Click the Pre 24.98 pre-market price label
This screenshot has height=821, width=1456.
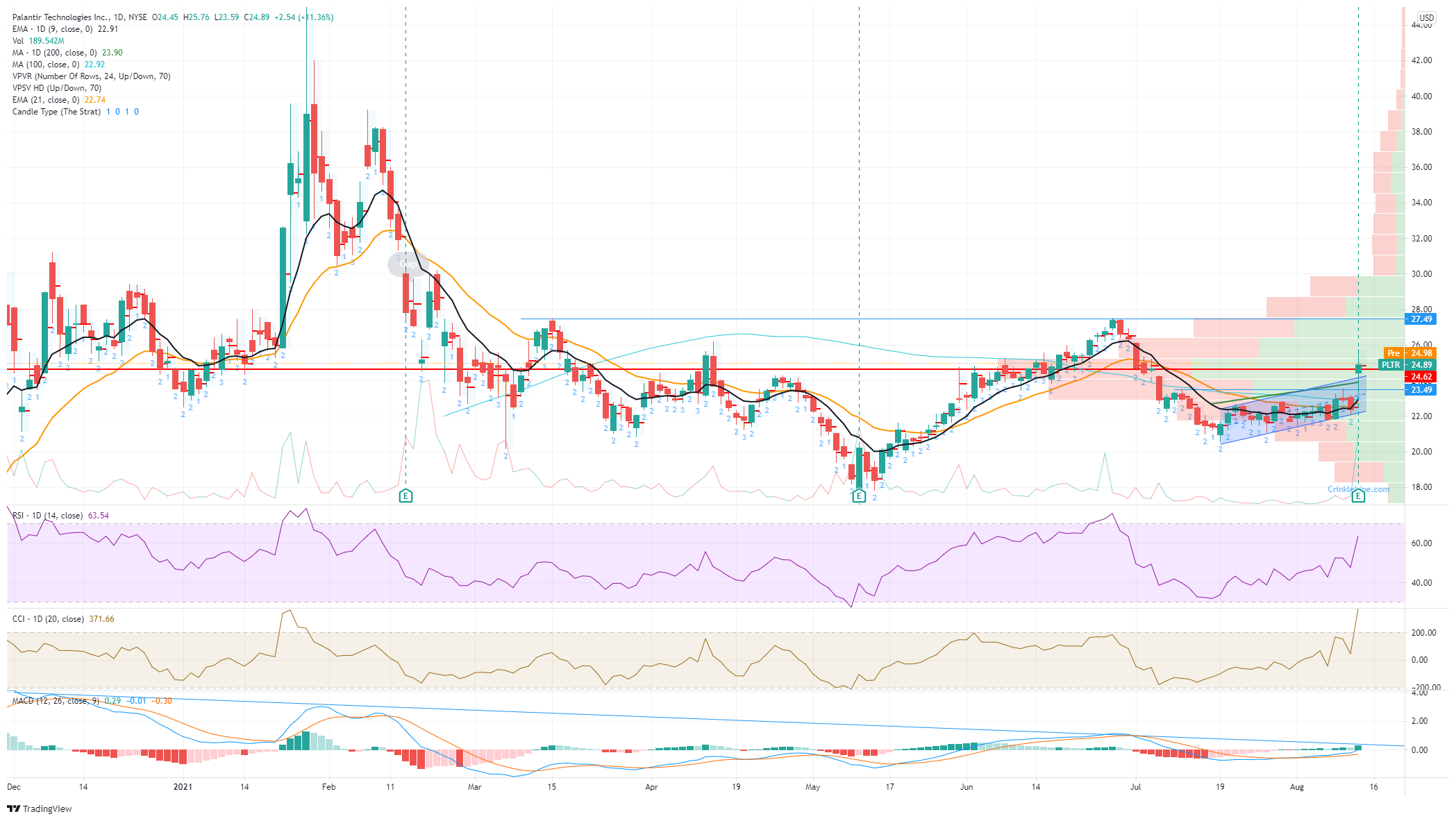coord(1409,353)
